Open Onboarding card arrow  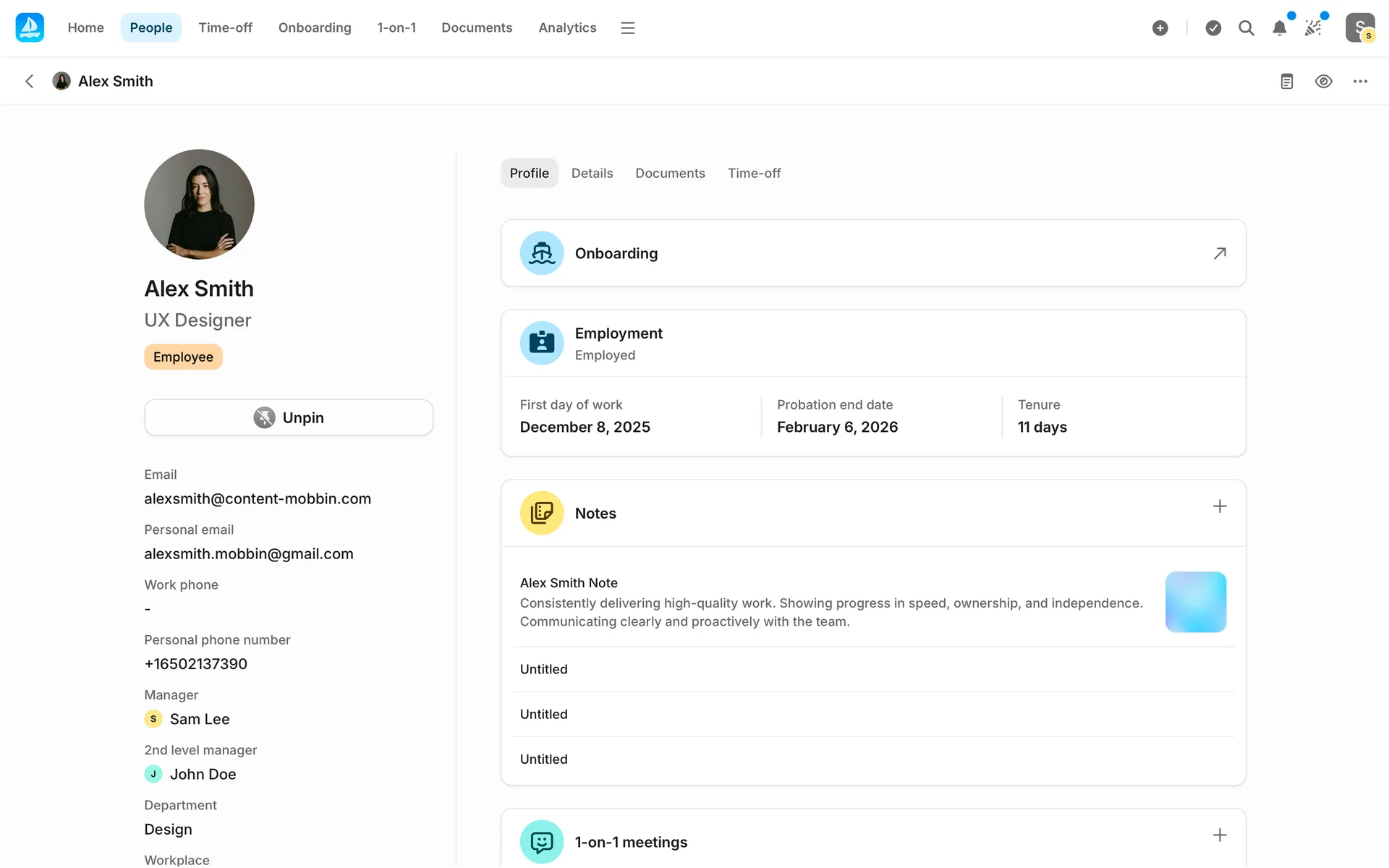(x=1220, y=253)
